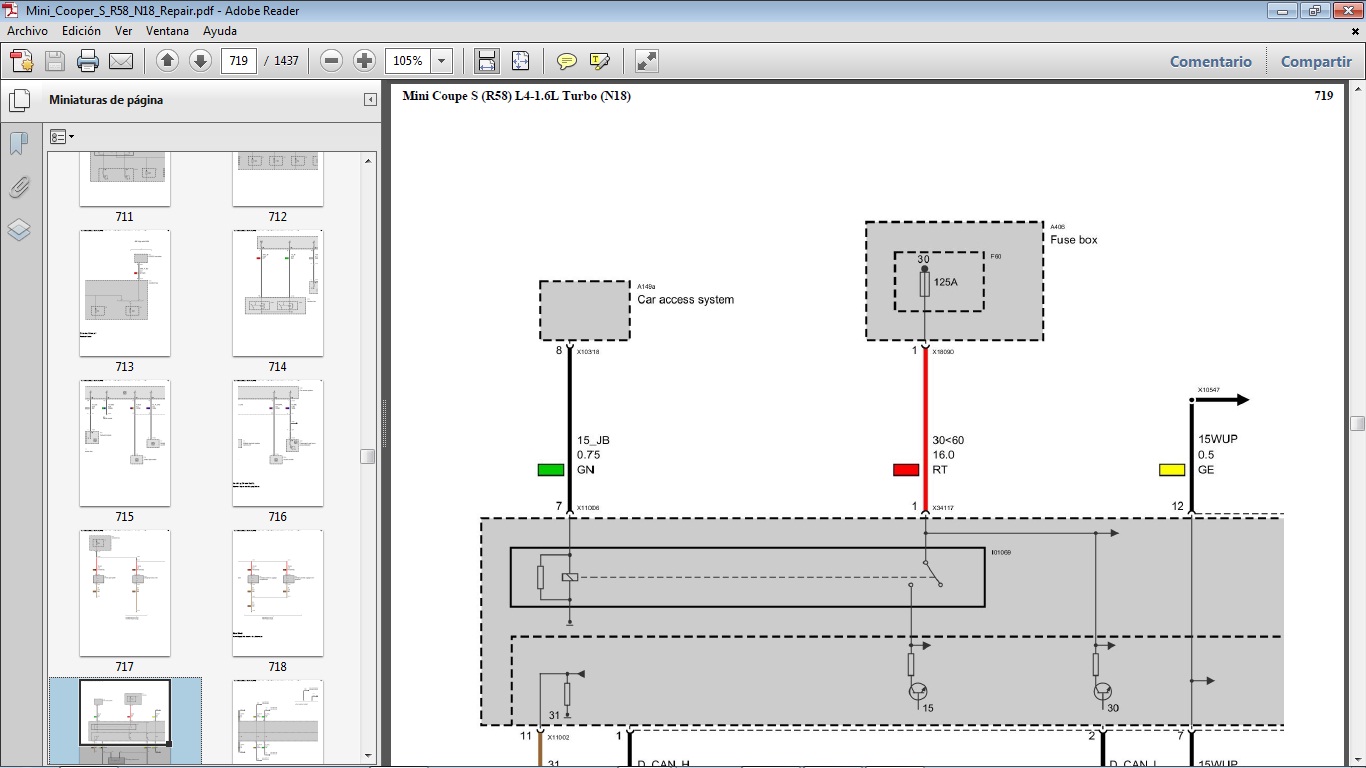Screen dimensions: 1366x768
Task: Print the document using the printer icon
Action: pyautogui.click(x=88, y=61)
